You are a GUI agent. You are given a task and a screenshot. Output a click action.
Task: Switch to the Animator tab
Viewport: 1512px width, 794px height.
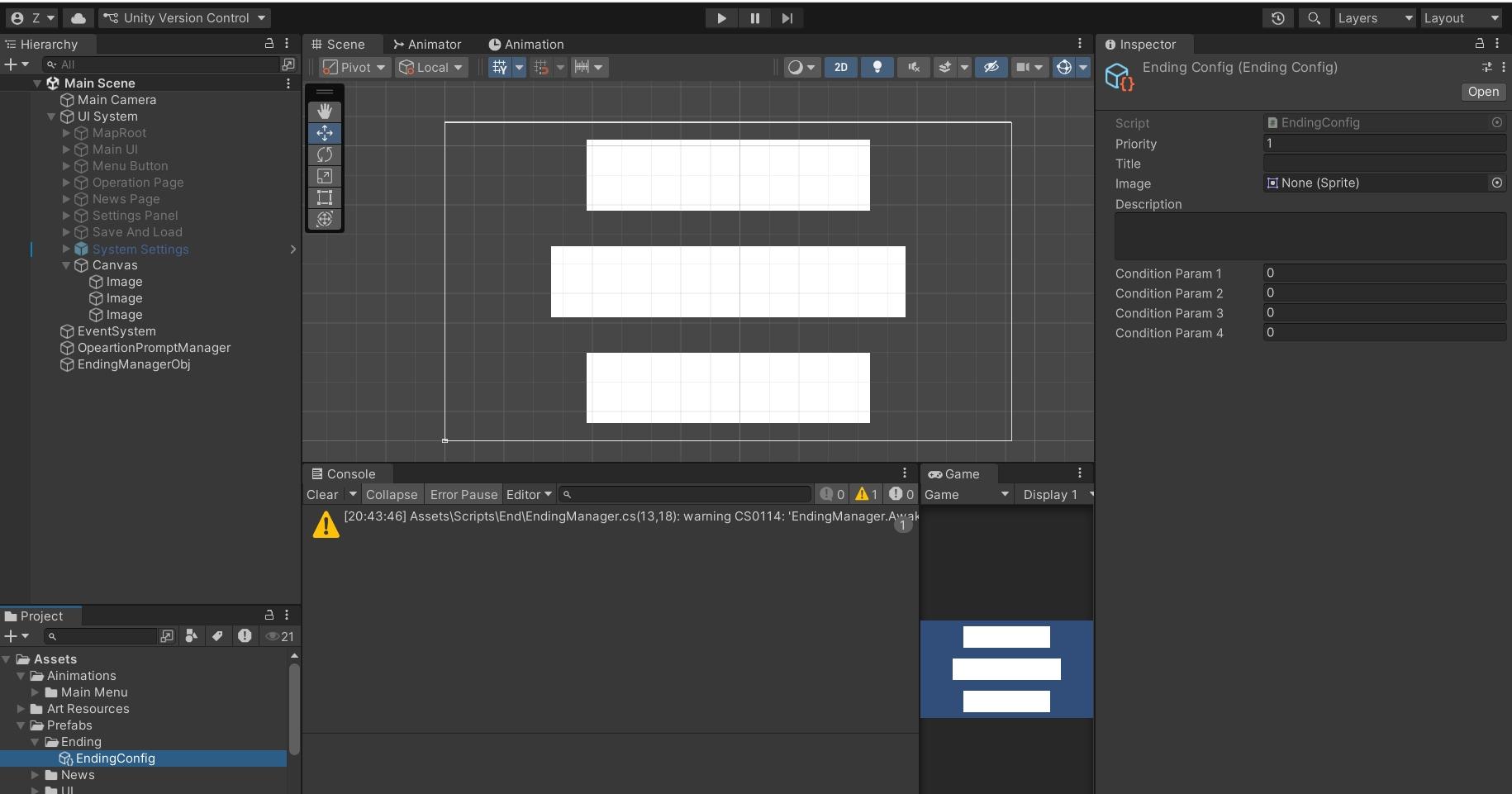[427, 45]
